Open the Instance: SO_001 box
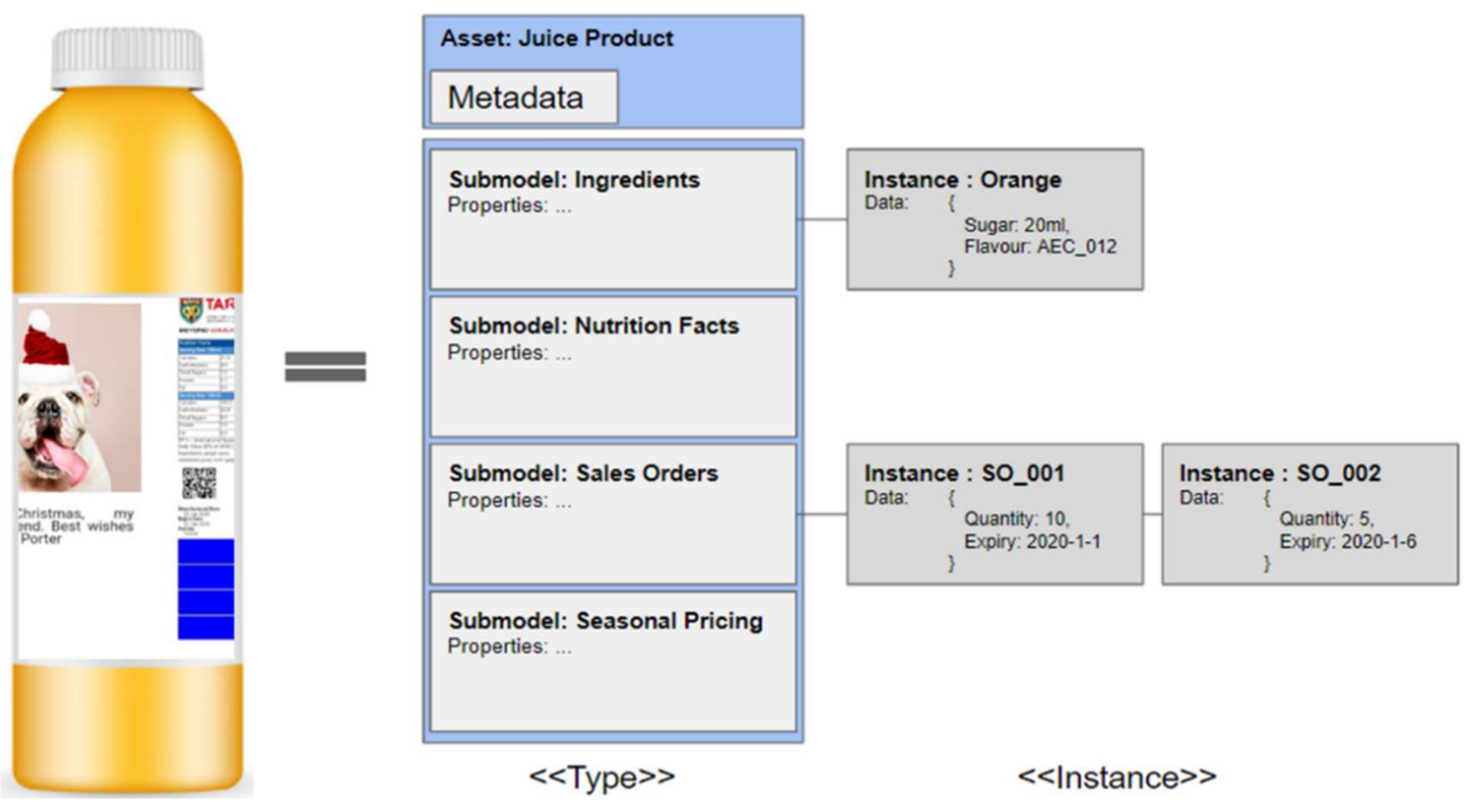 (995, 514)
